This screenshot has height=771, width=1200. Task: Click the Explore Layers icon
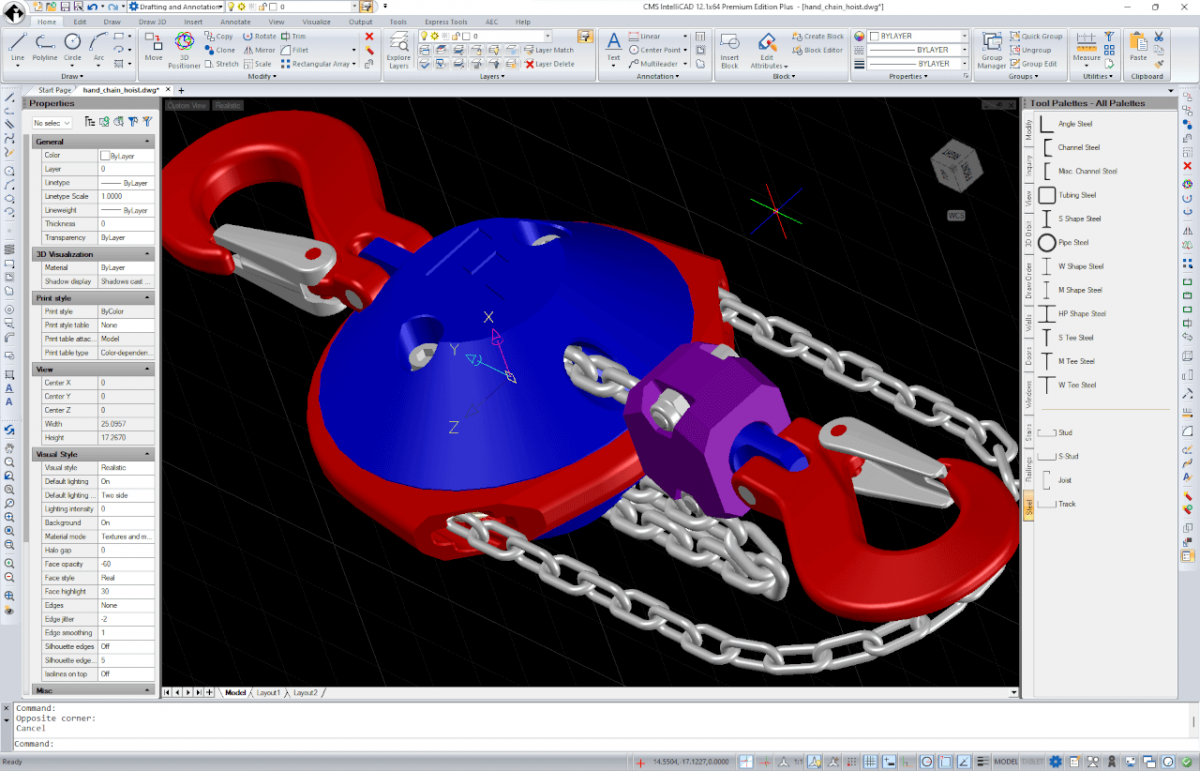(x=398, y=50)
